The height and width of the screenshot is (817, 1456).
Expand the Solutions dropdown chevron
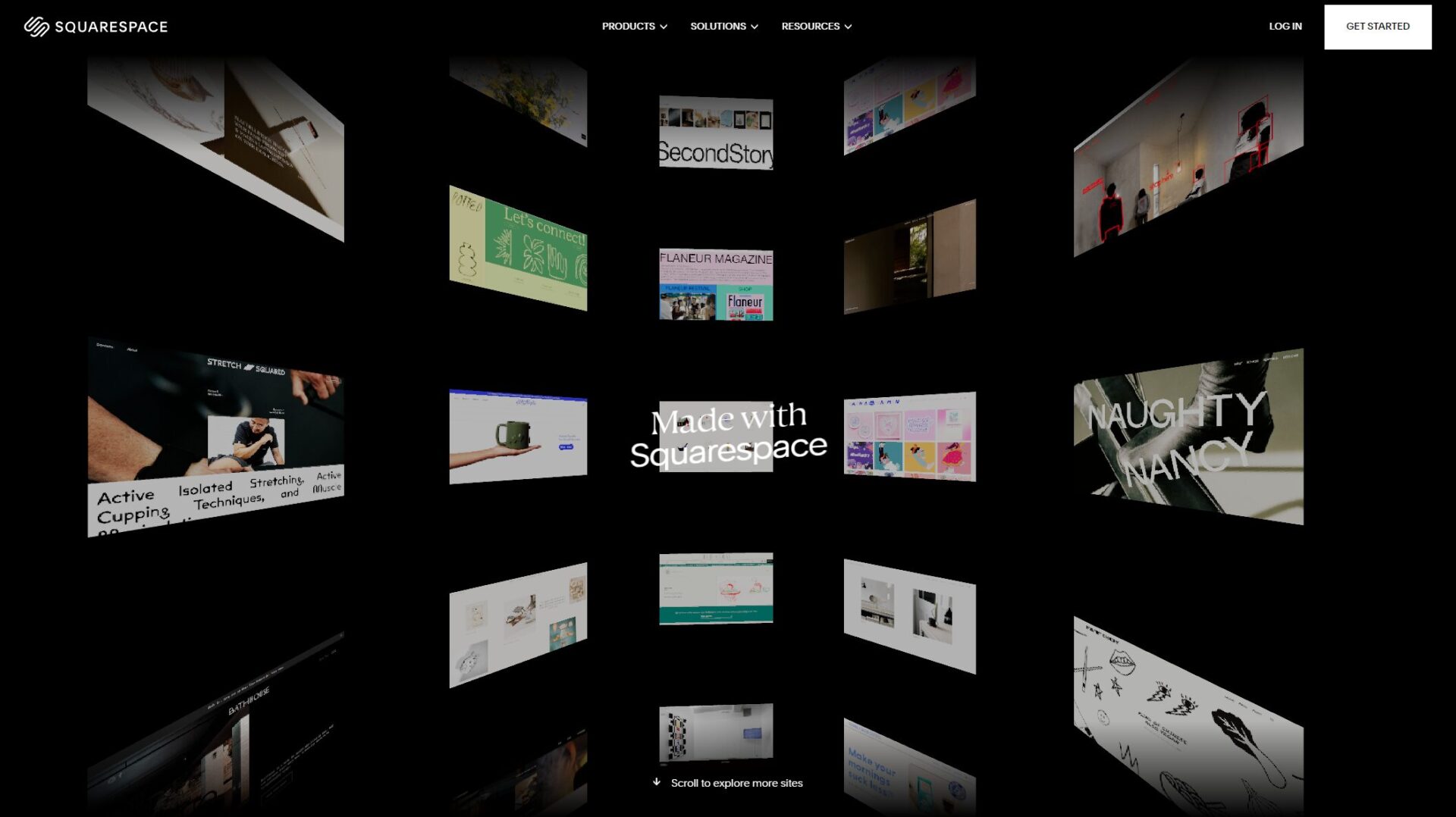click(755, 26)
